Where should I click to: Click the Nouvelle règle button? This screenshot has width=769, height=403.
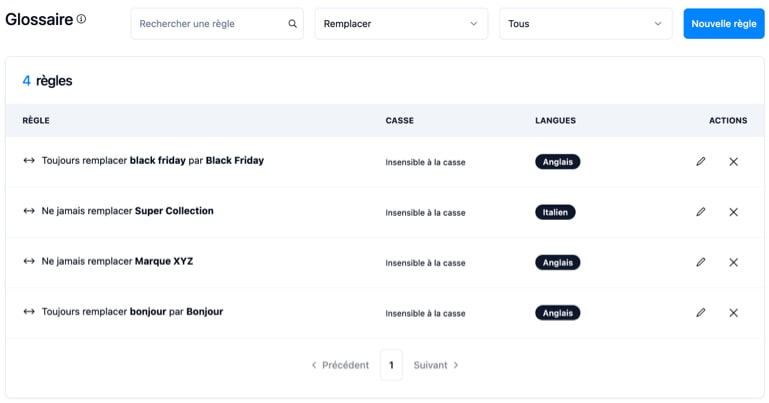tap(724, 24)
